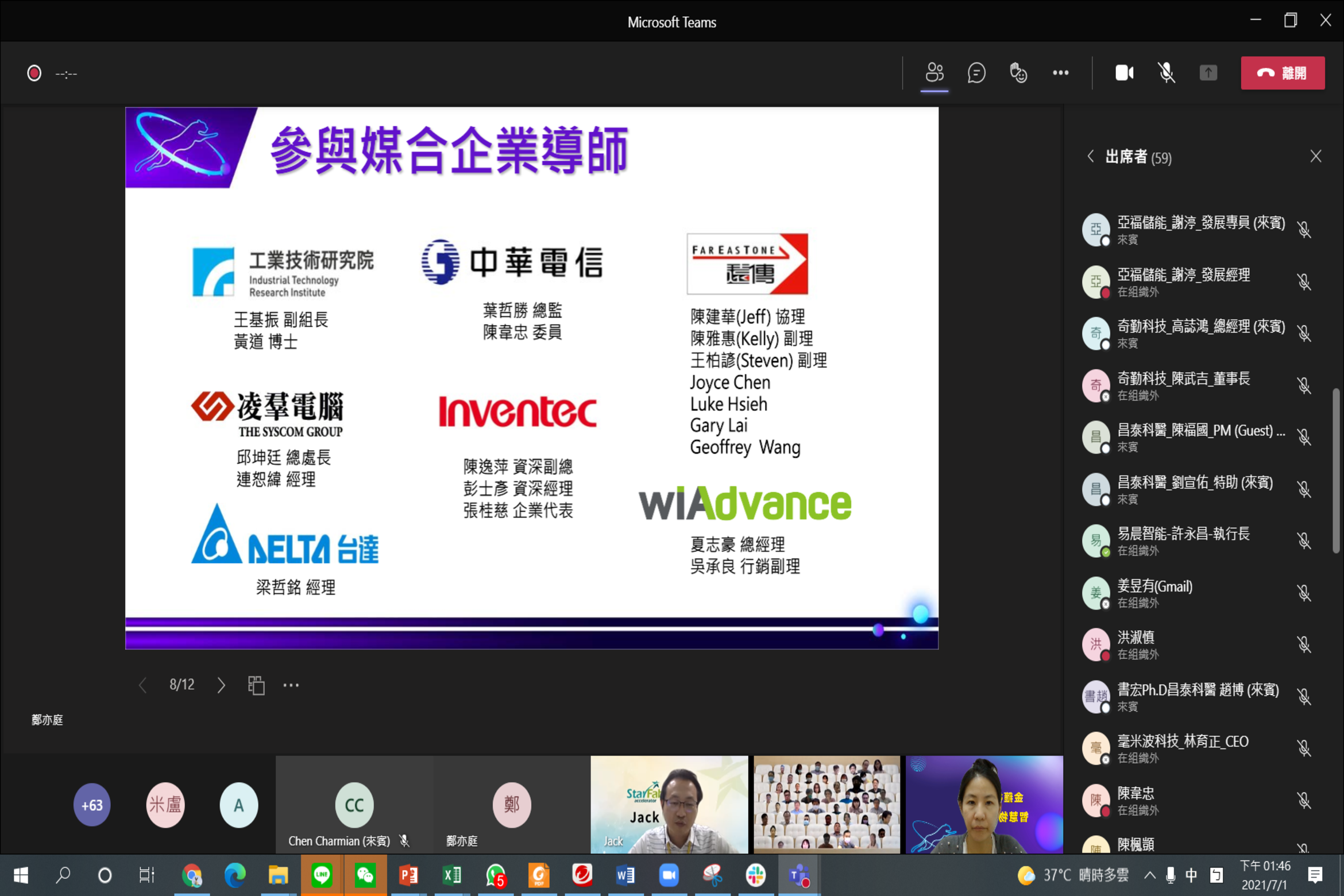Collapse attendees list with back chevron
The width and height of the screenshot is (1344, 896).
point(1090,156)
